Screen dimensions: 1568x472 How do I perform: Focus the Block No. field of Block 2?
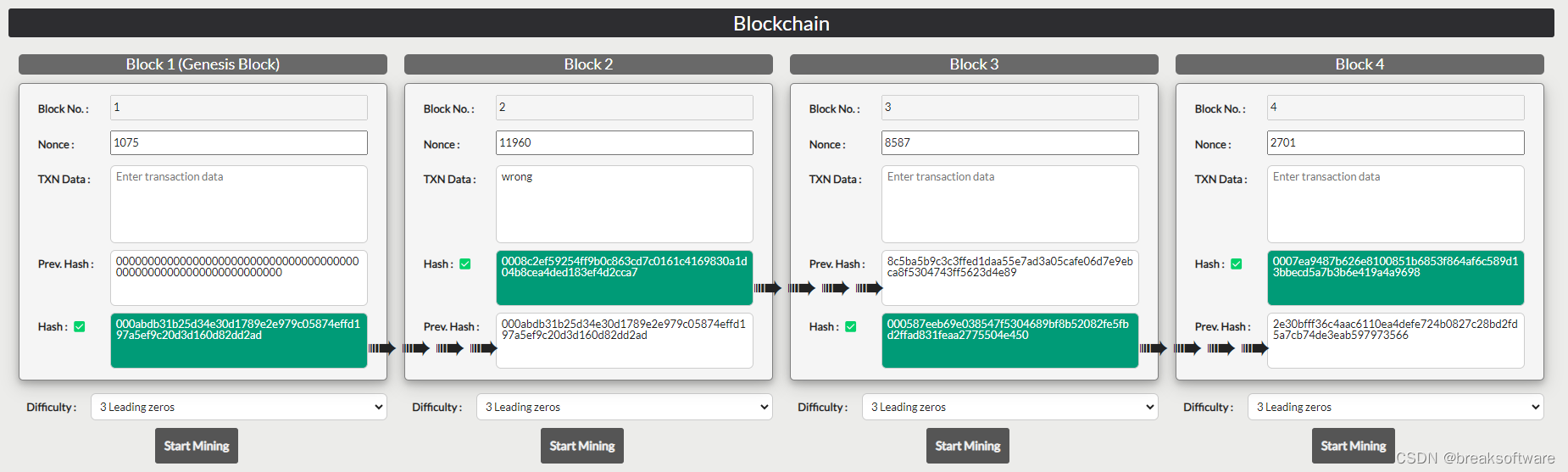[x=625, y=108]
